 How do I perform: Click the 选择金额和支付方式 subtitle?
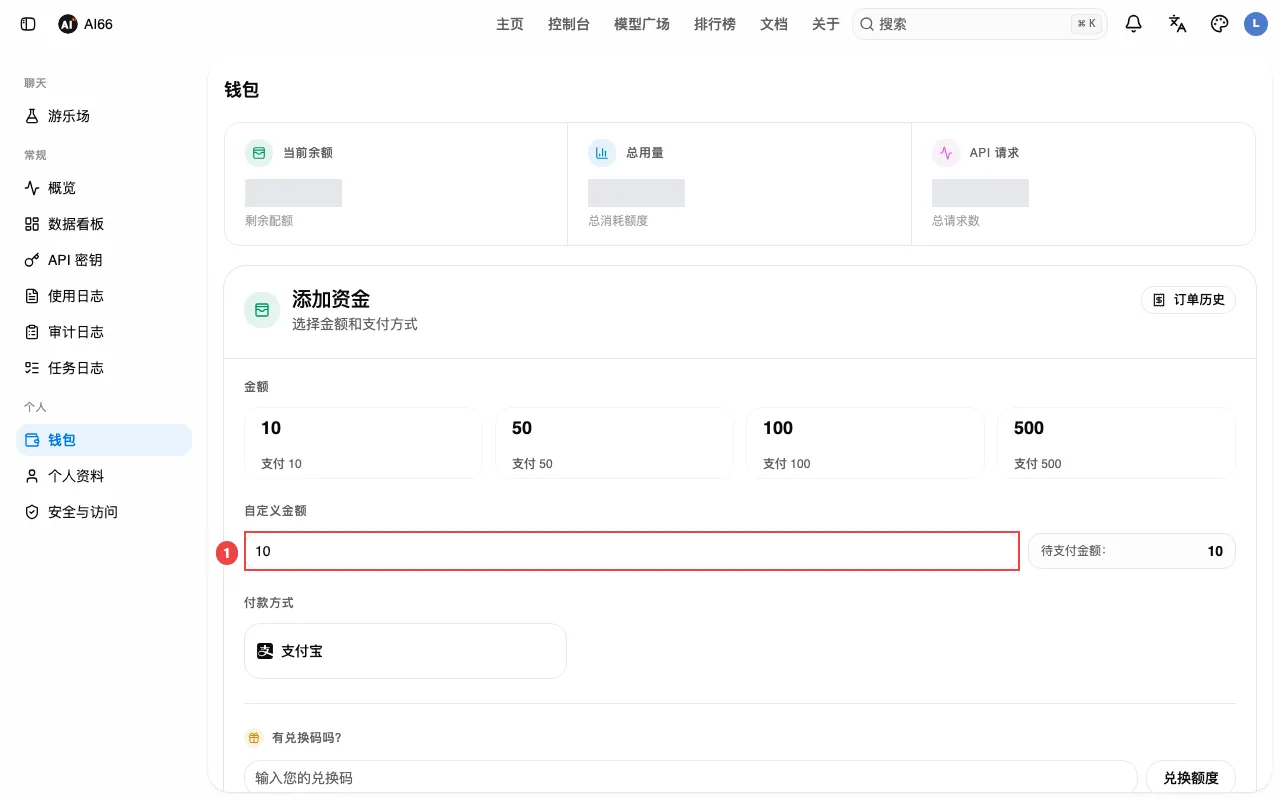tap(355, 324)
